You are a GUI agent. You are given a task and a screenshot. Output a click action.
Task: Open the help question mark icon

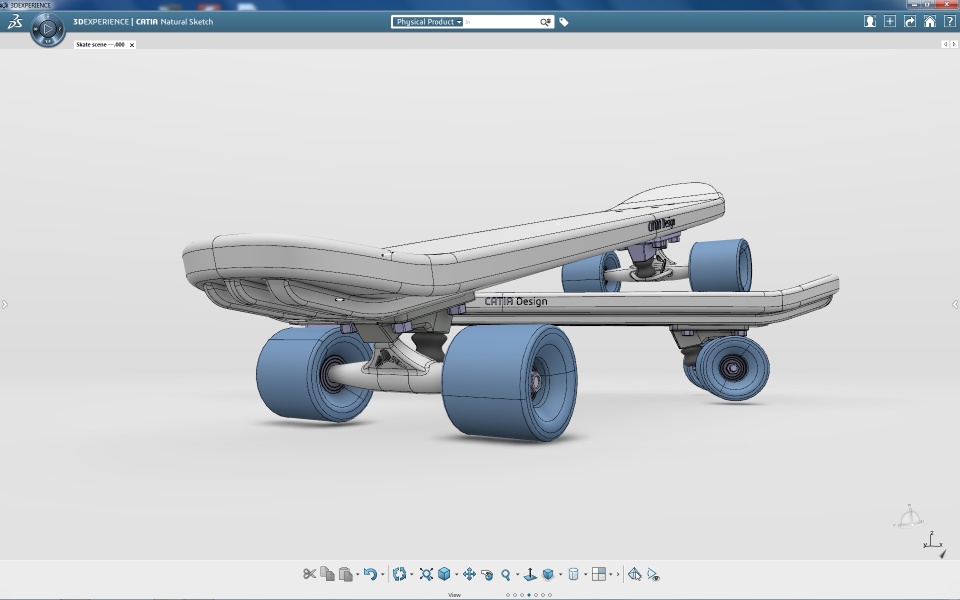click(x=950, y=21)
